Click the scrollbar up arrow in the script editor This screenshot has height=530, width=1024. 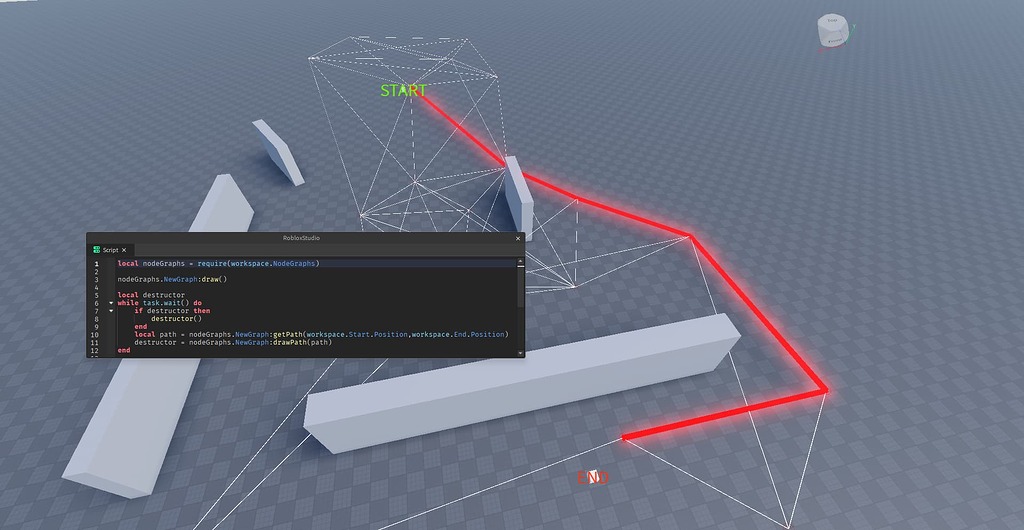click(520, 261)
